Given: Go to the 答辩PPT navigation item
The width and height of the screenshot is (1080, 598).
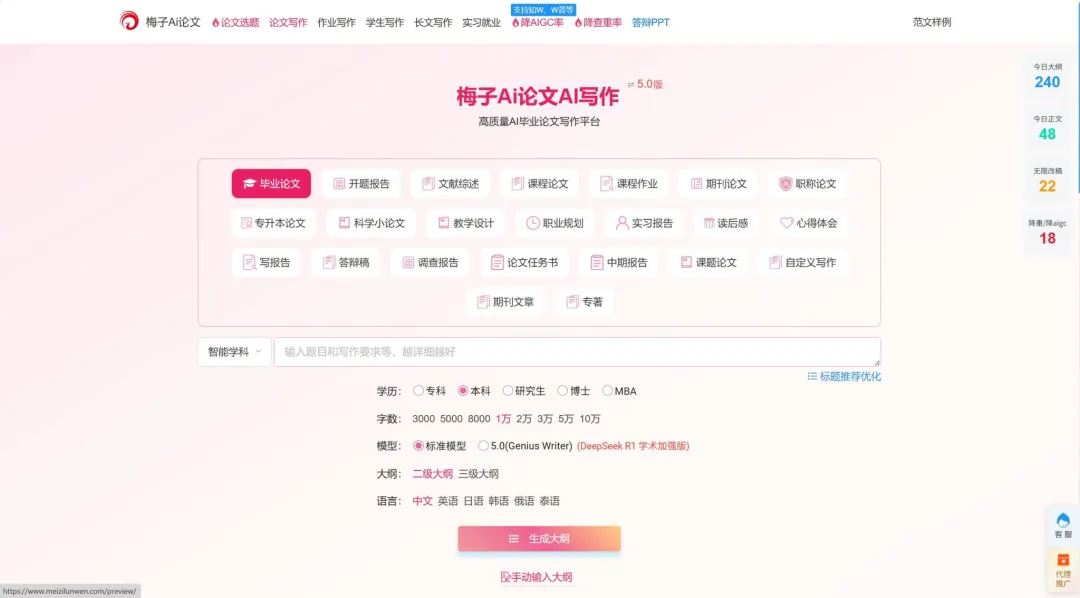Looking at the screenshot, I should click(651, 22).
